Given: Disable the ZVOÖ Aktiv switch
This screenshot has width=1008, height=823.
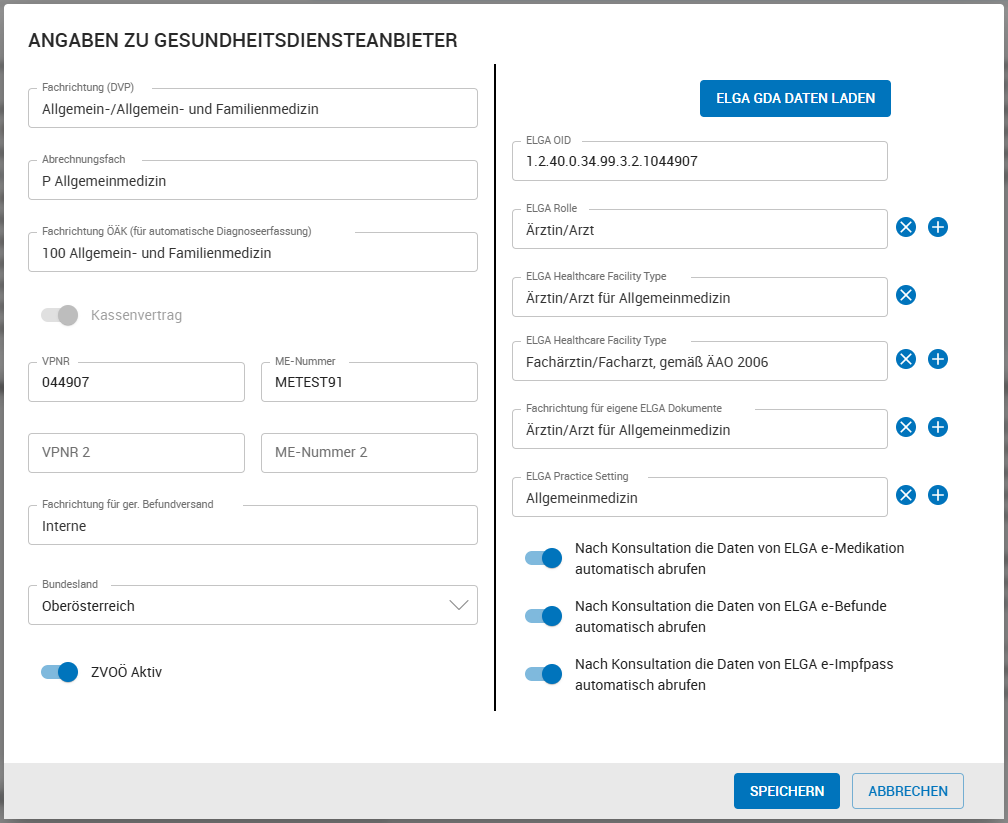Looking at the screenshot, I should pyautogui.click(x=59, y=672).
